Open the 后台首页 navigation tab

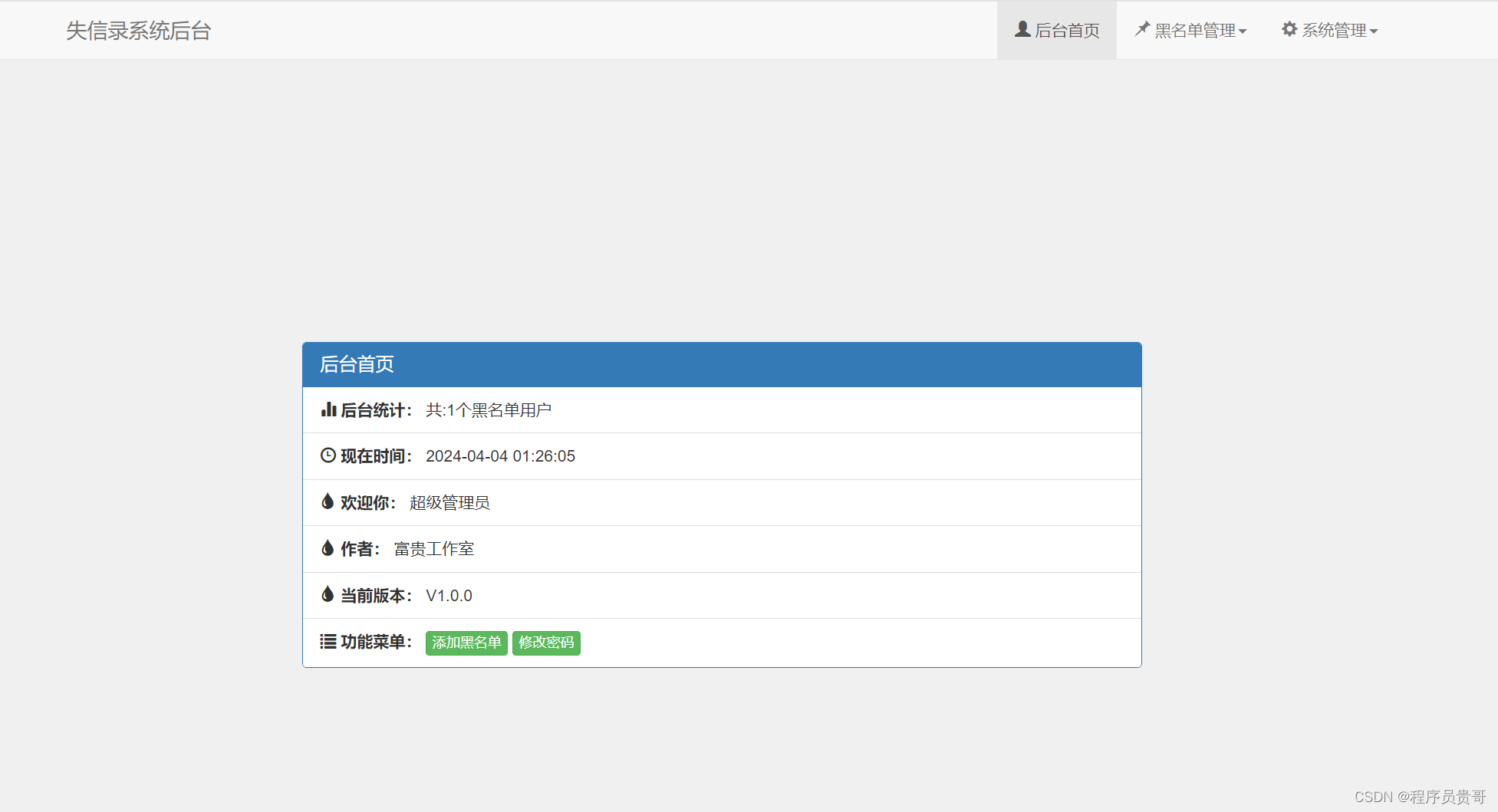[x=1057, y=30]
